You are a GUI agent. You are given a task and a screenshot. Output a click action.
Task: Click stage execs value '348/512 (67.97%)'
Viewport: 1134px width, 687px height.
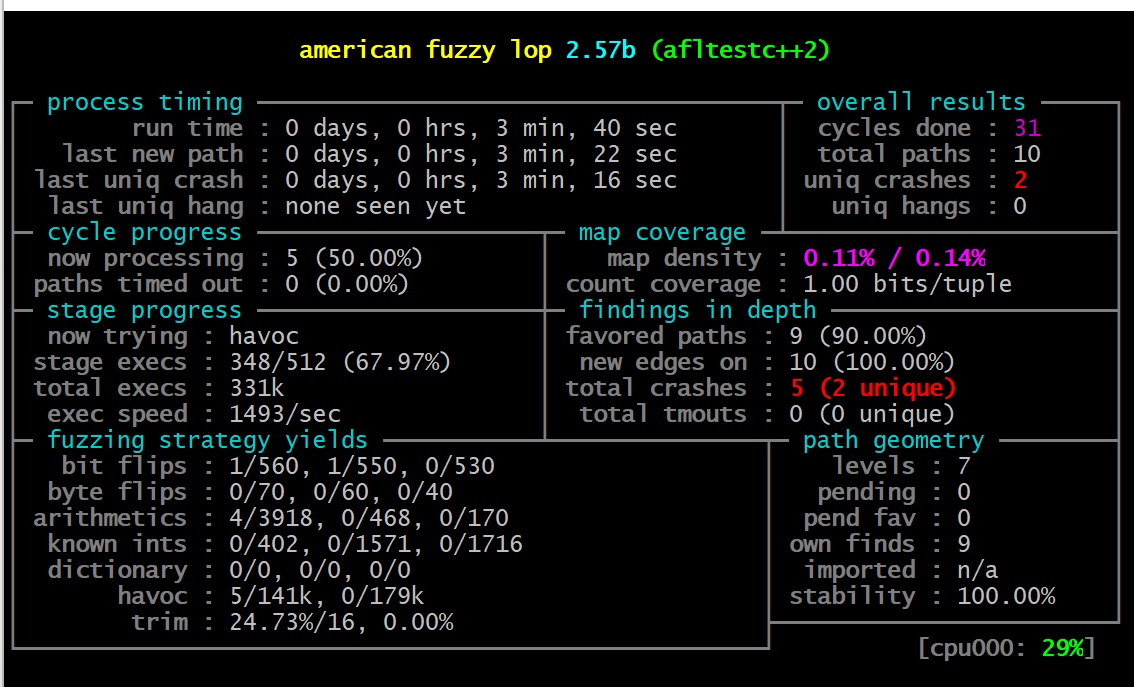(340, 363)
